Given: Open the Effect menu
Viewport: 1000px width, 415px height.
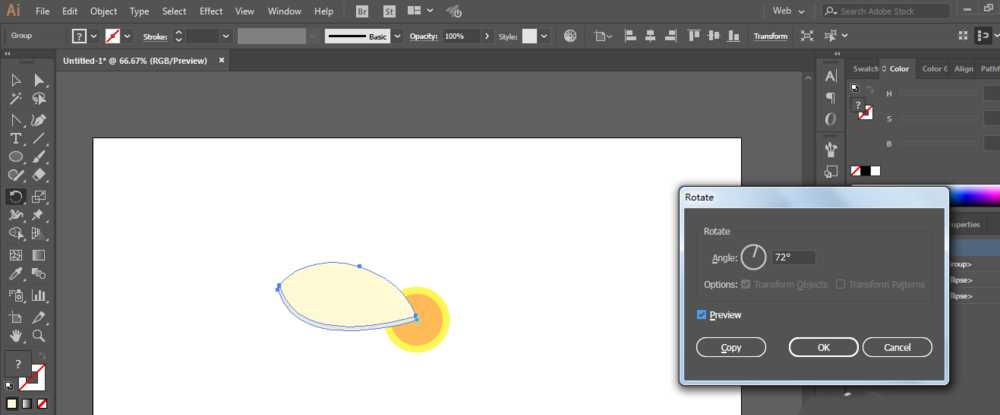Looking at the screenshot, I should point(211,11).
